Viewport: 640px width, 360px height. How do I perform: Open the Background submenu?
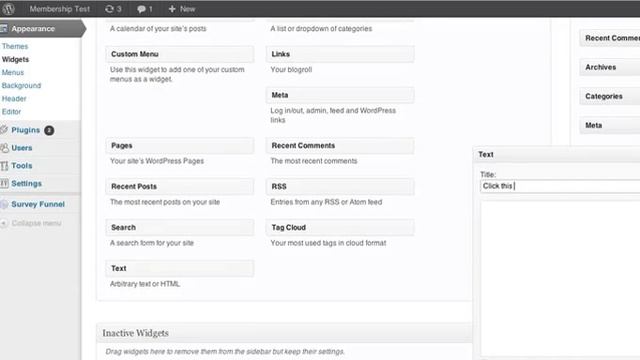pos(21,85)
